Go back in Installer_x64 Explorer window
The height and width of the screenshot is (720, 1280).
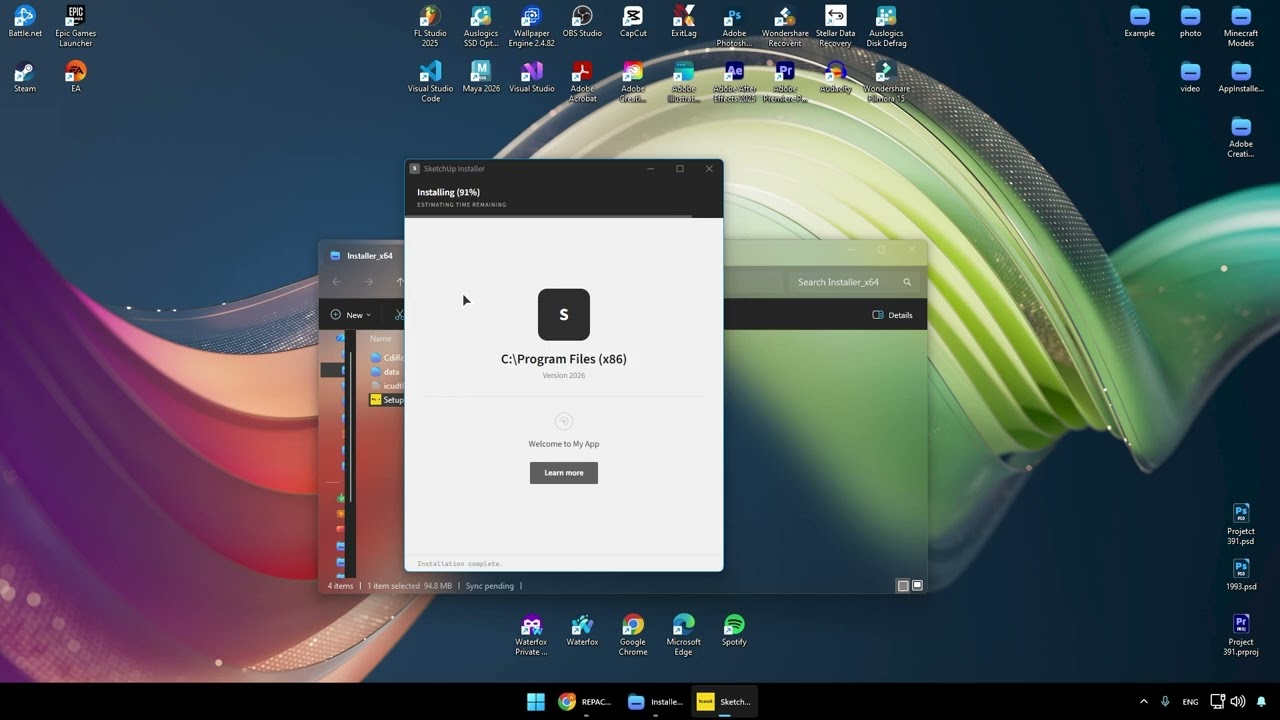(x=336, y=282)
